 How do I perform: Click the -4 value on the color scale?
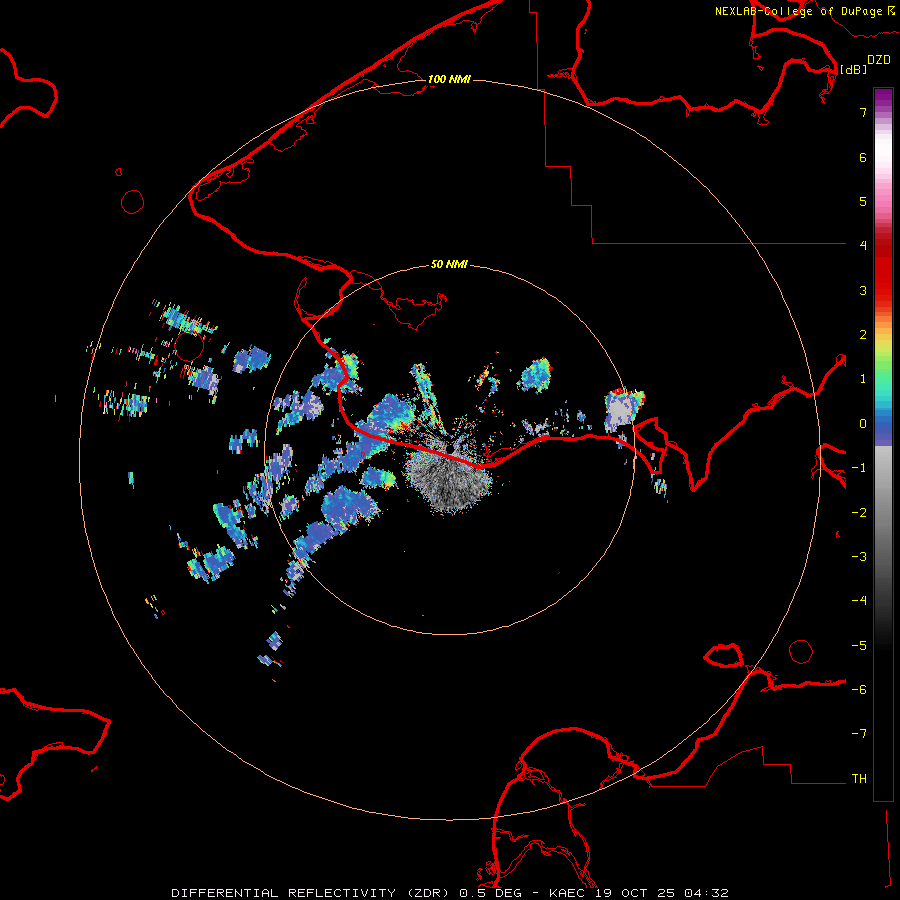pos(859,601)
